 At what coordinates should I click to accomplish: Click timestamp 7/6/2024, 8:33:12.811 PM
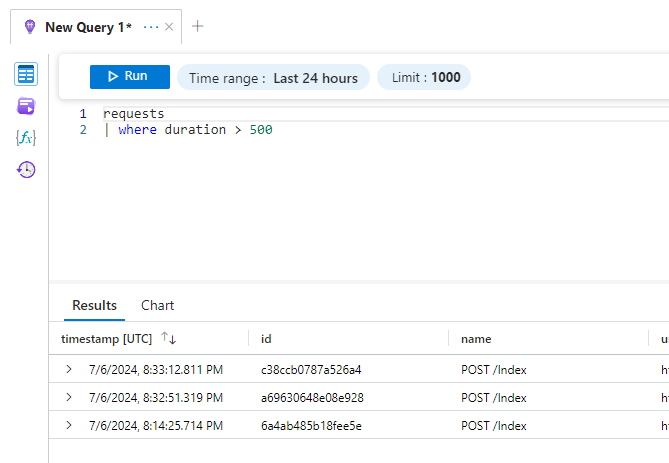(x=156, y=370)
